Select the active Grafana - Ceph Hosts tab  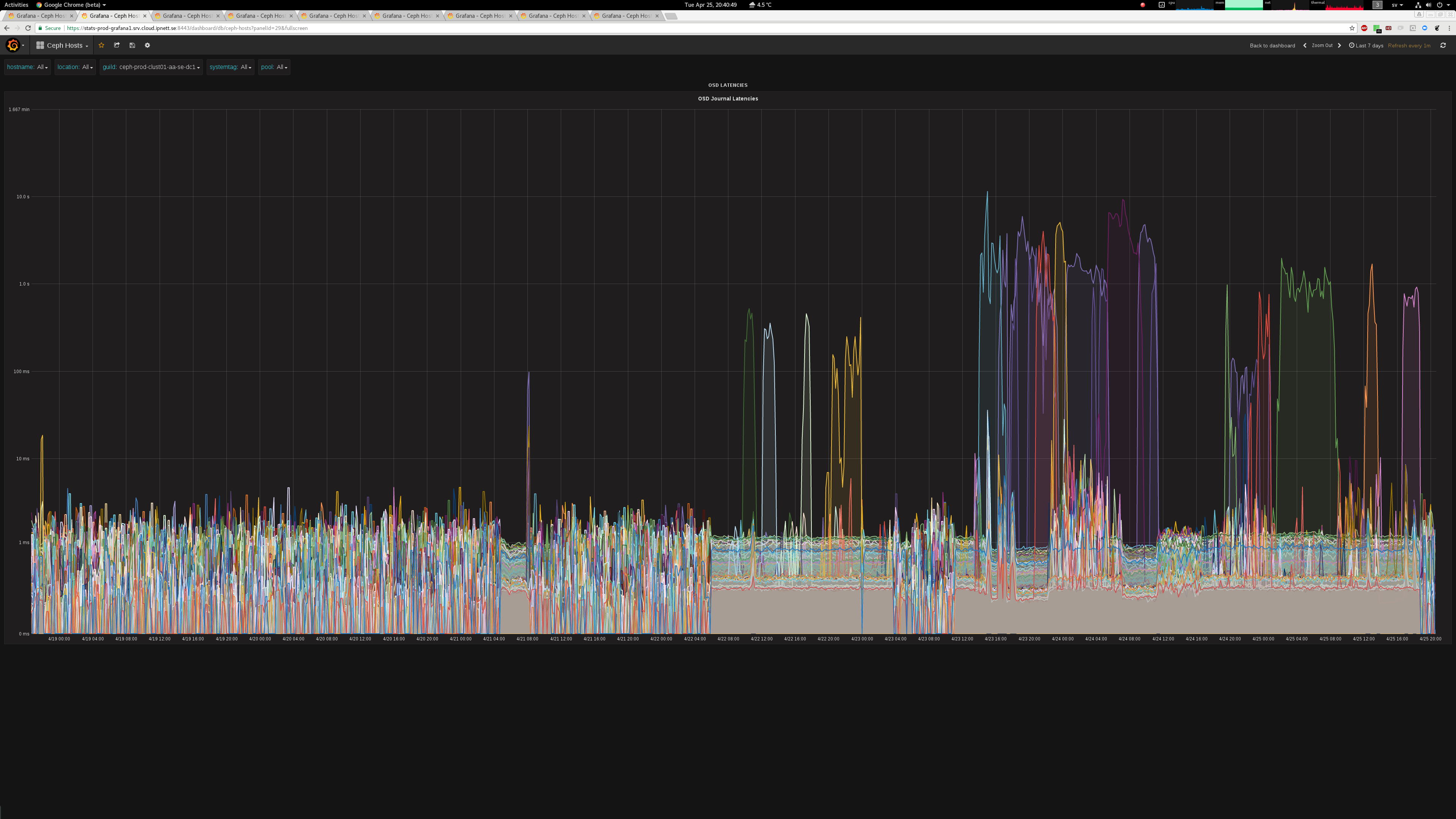[113, 16]
